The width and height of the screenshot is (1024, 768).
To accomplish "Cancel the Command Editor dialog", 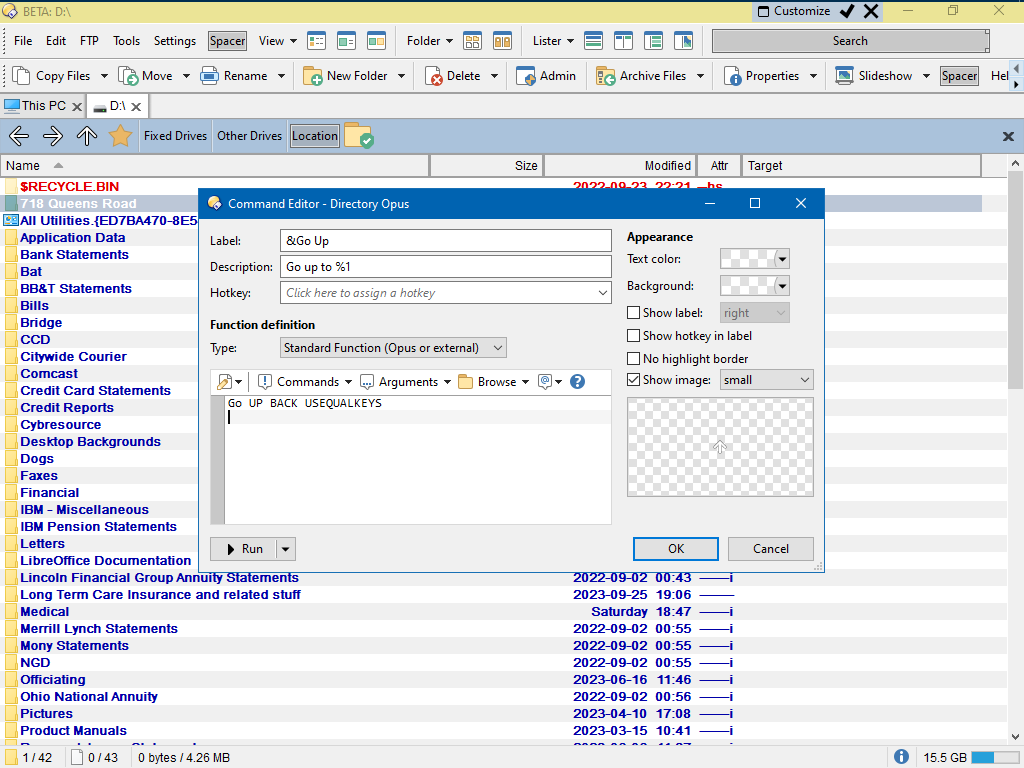I will pos(771,549).
